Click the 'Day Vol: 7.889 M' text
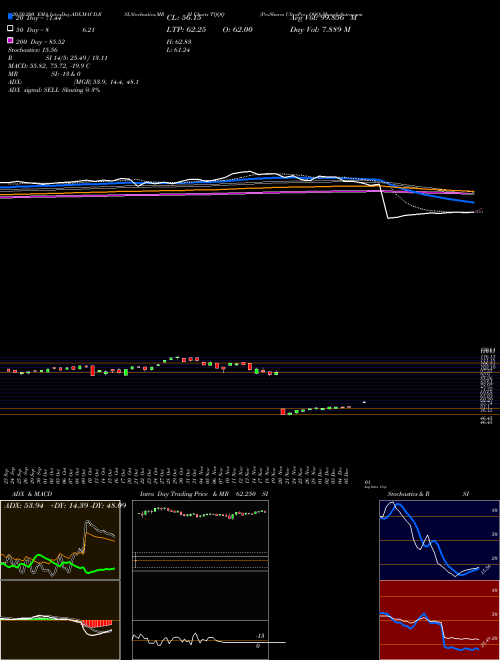Image resolution: width=500 pixels, height=660 pixels. pos(320,29)
